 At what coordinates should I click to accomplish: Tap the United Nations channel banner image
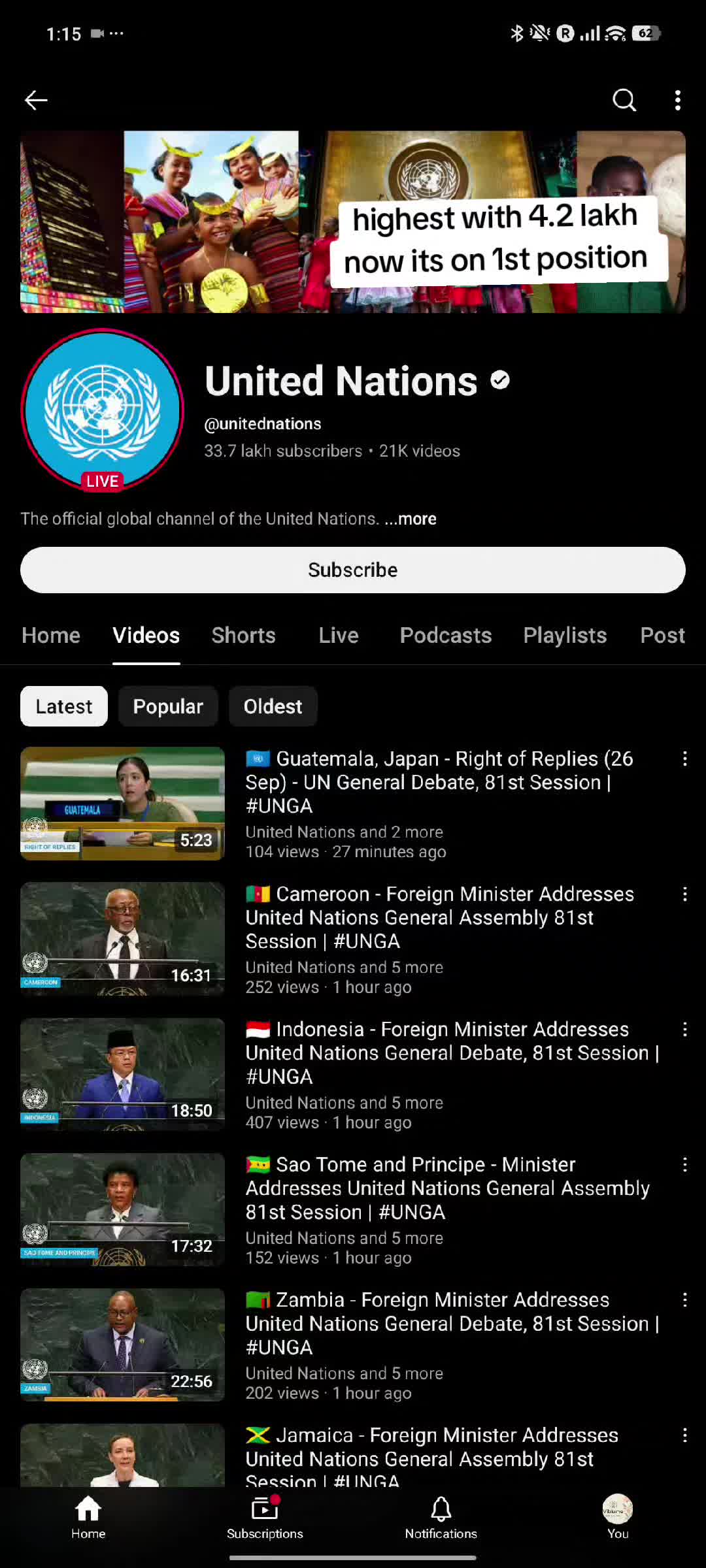pos(353,221)
